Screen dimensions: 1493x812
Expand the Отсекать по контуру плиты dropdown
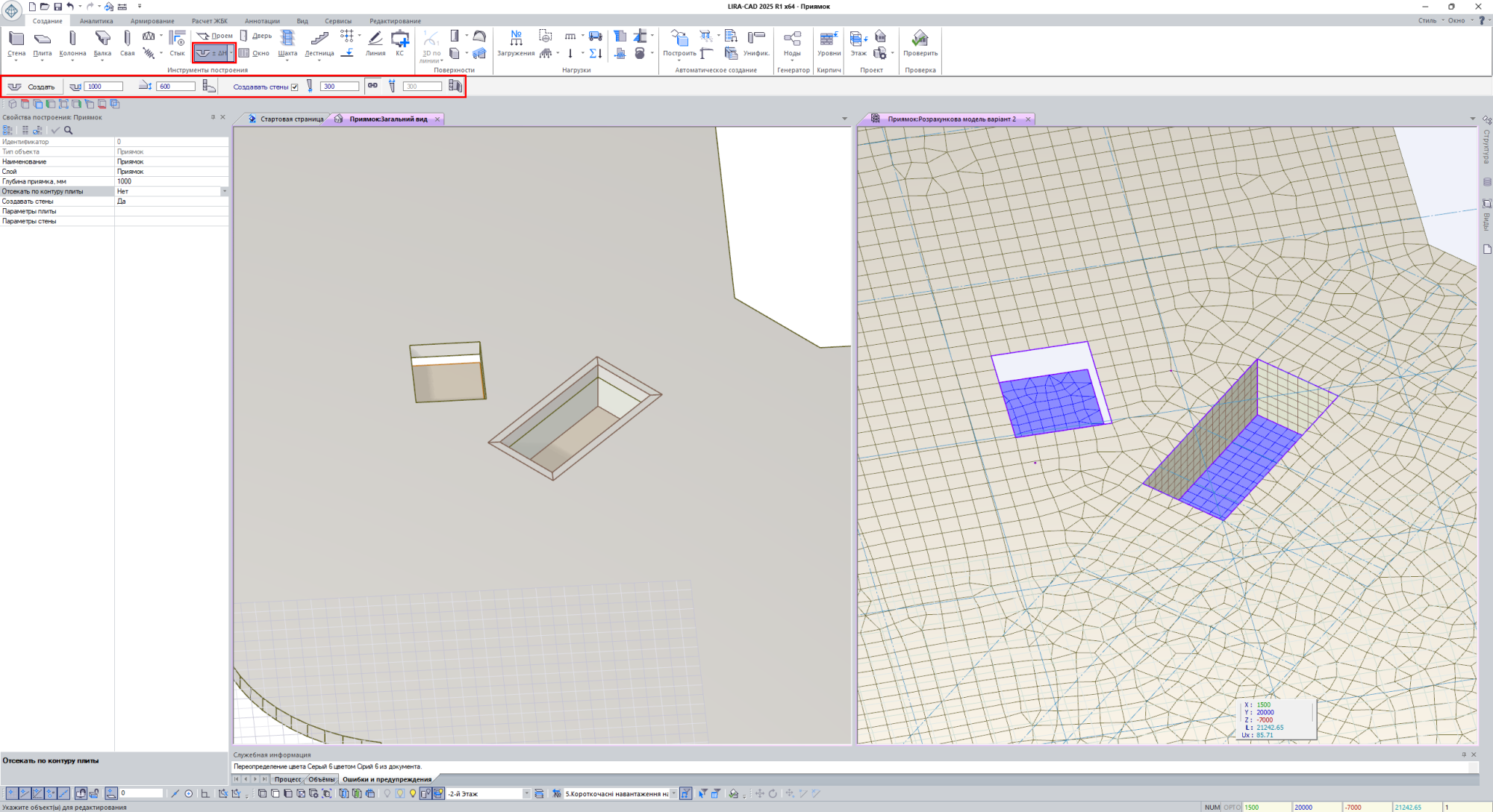tap(224, 192)
